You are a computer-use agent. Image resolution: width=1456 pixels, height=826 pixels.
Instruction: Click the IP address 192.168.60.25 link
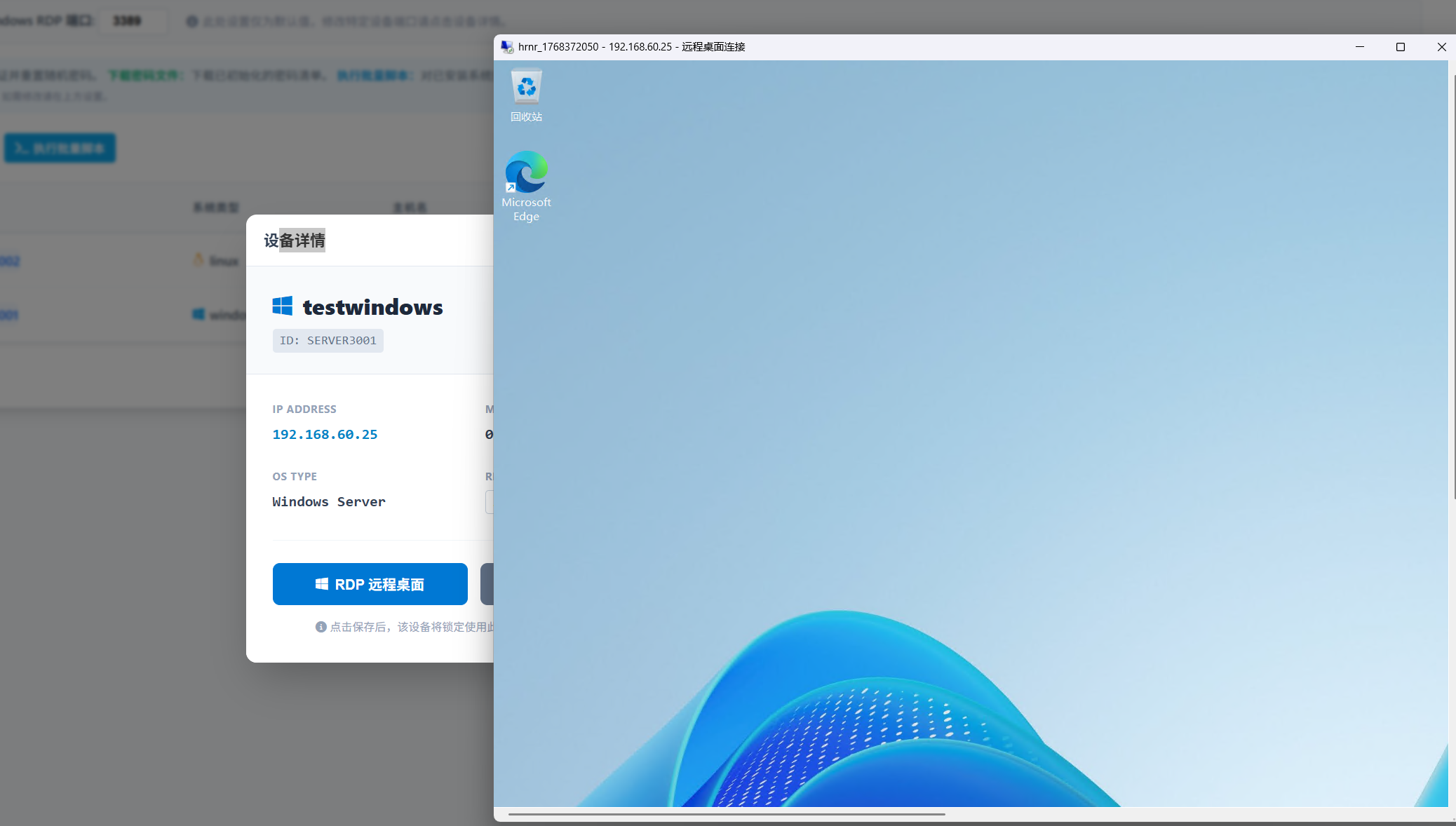click(x=325, y=435)
